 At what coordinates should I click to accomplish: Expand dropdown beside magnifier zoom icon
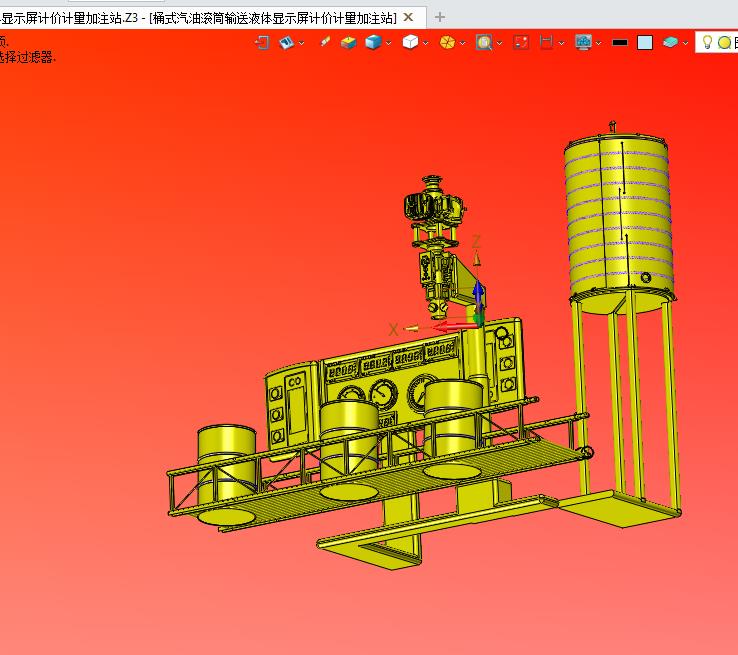(x=499, y=43)
